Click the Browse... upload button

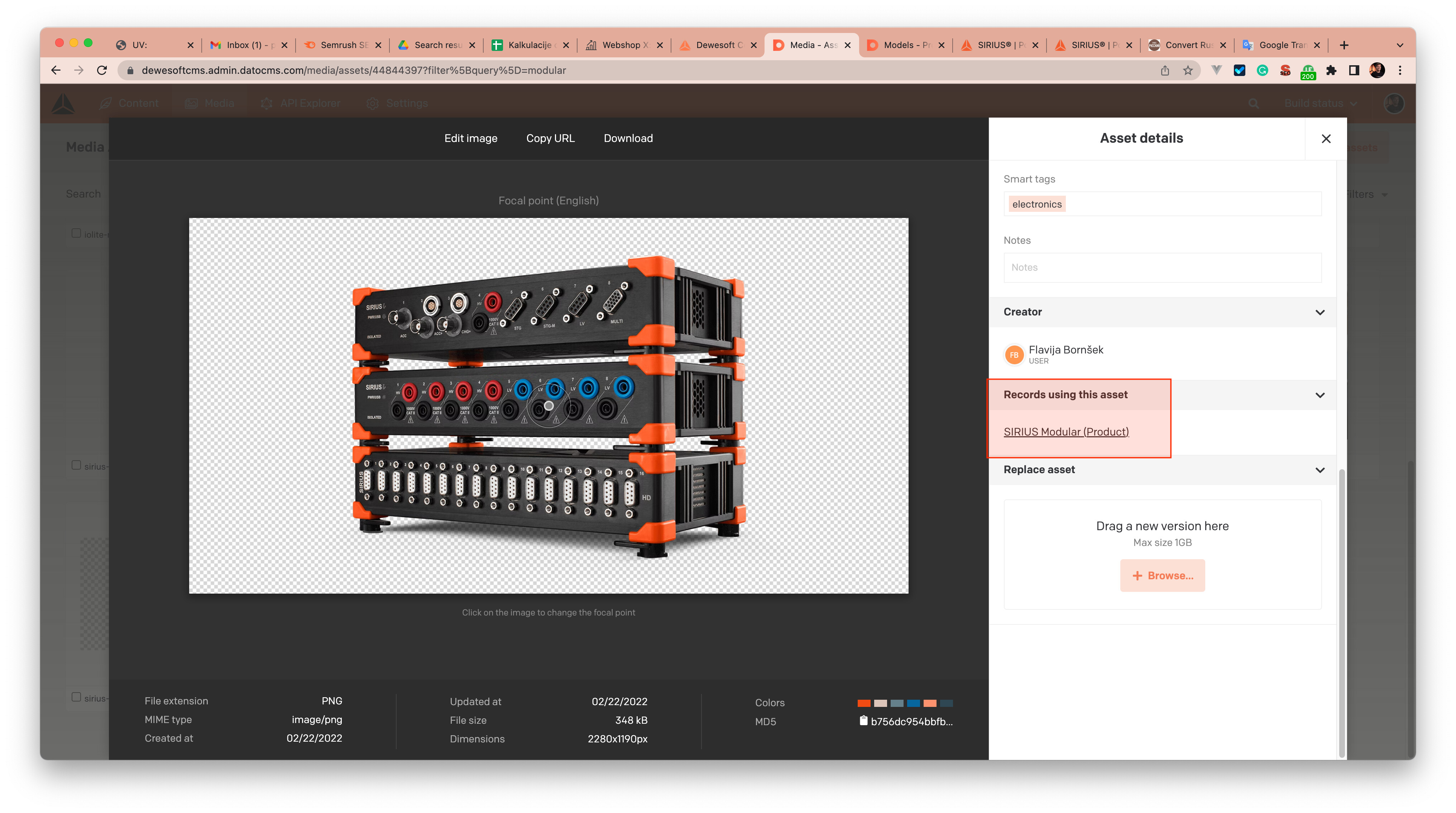click(1162, 576)
